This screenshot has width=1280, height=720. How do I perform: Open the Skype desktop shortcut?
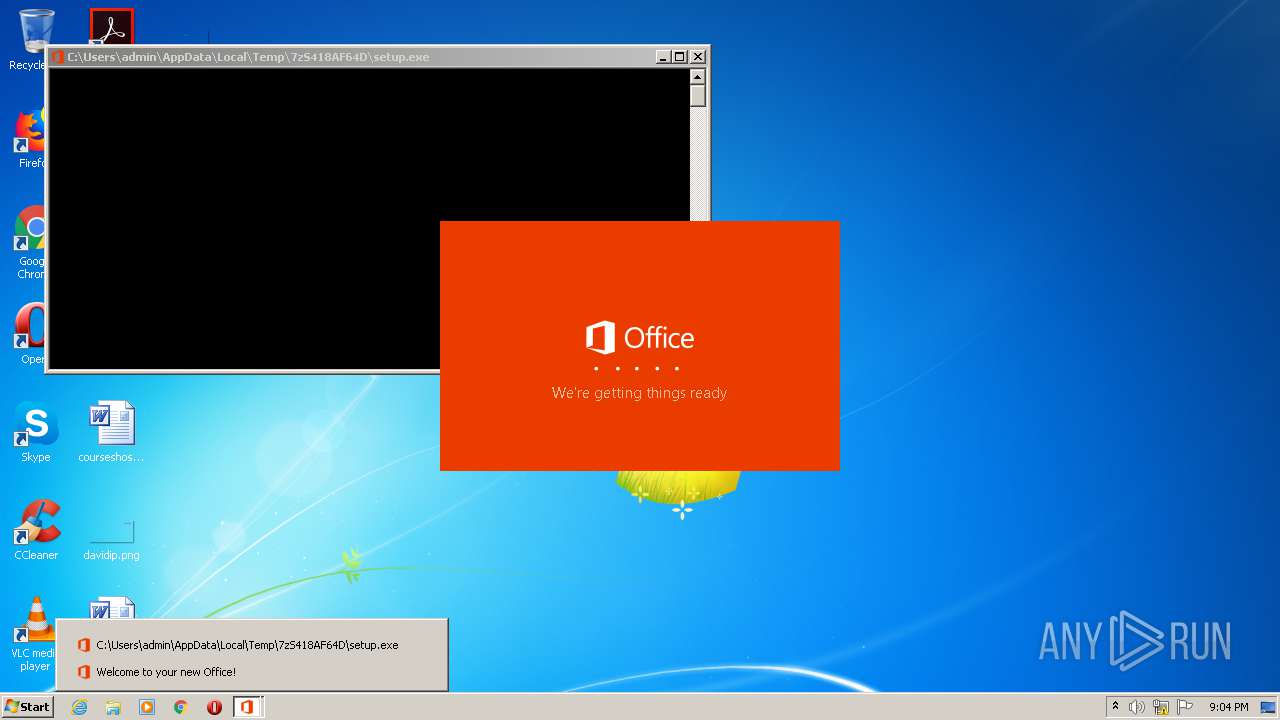pos(36,433)
